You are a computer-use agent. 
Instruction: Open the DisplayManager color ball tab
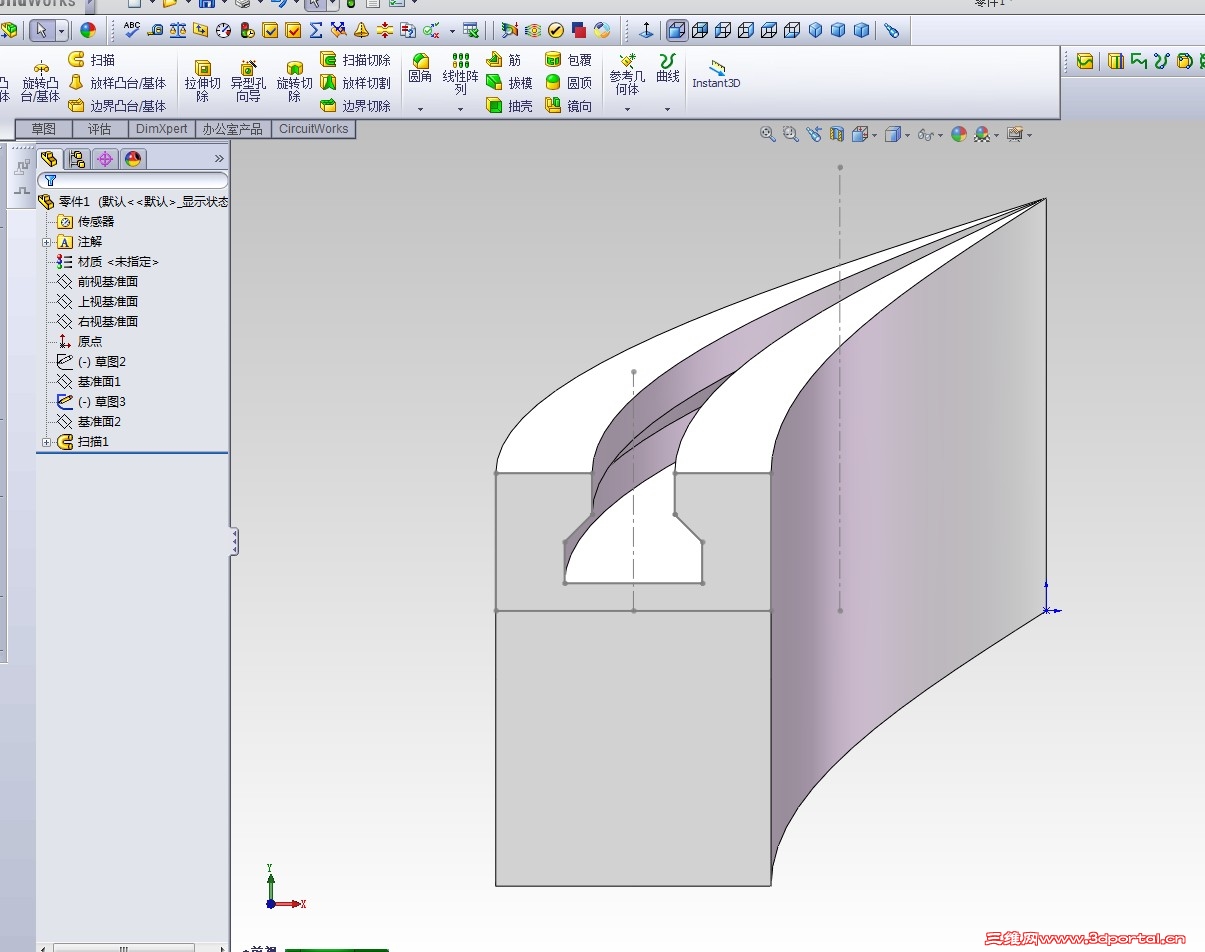coord(133,159)
